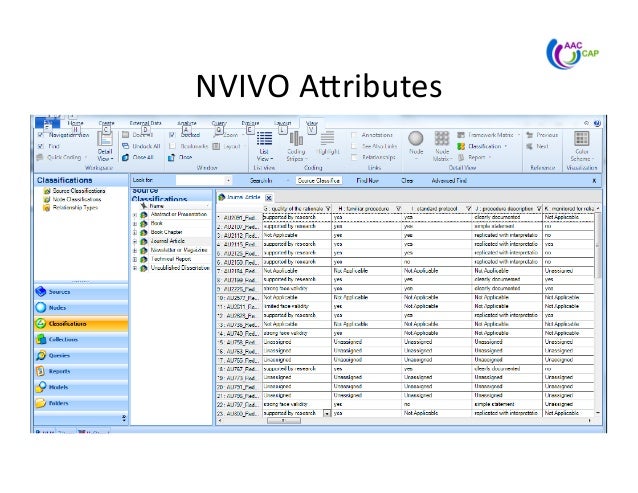Open the Query ribbon tab
This screenshot has height=493, width=638.
[219, 123]
